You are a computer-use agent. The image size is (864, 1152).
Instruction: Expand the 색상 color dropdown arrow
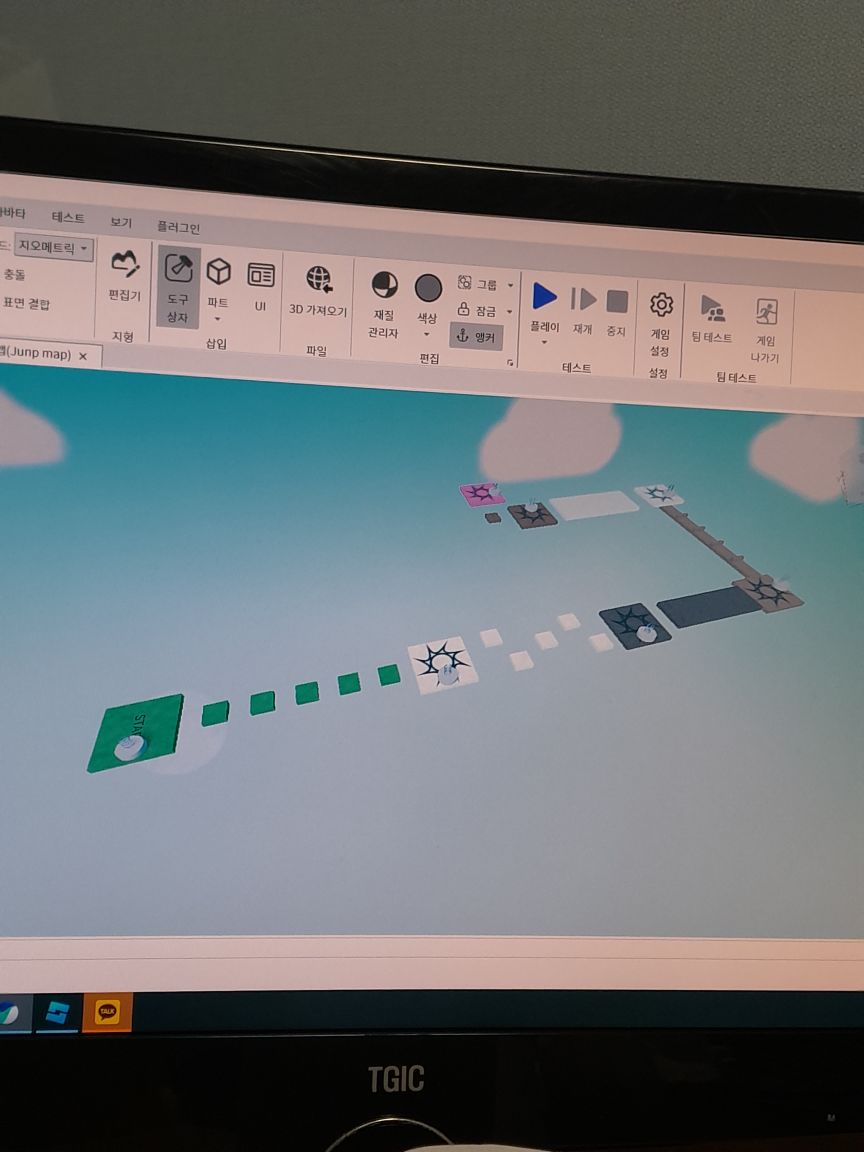tap(427, 334)
